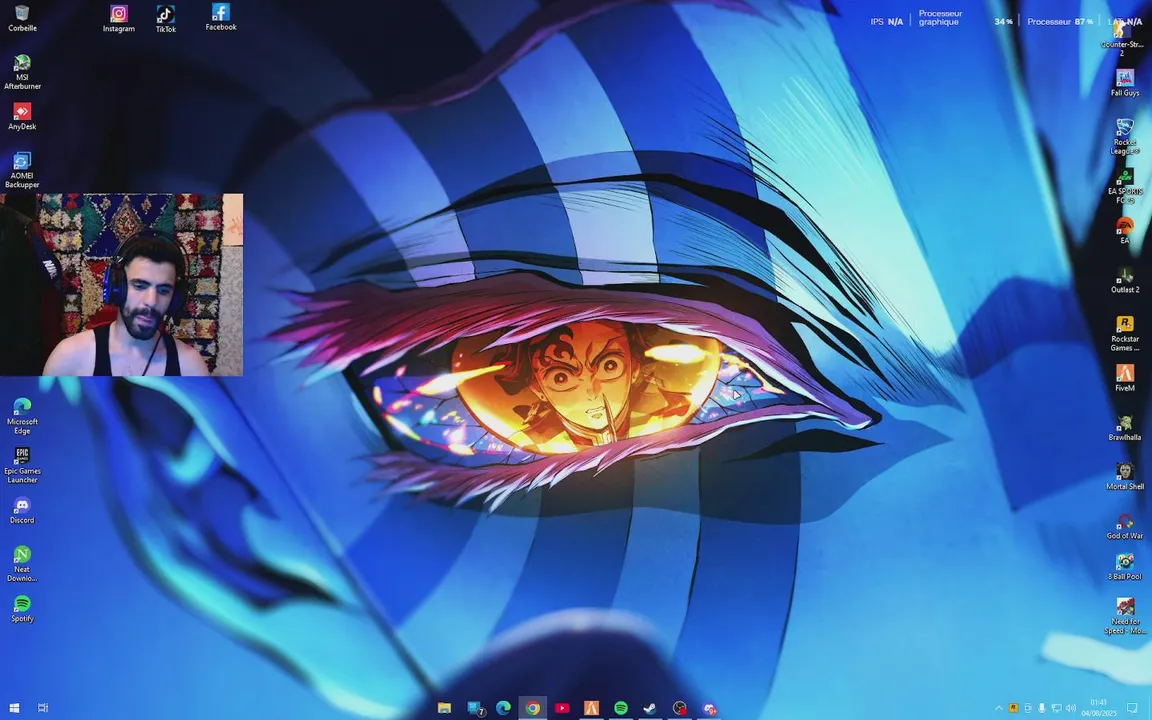The height and width of the screenshot is (720, 1152).
Task: Select the Rockstar Games Launcher icon
Action: [1125, 334]
